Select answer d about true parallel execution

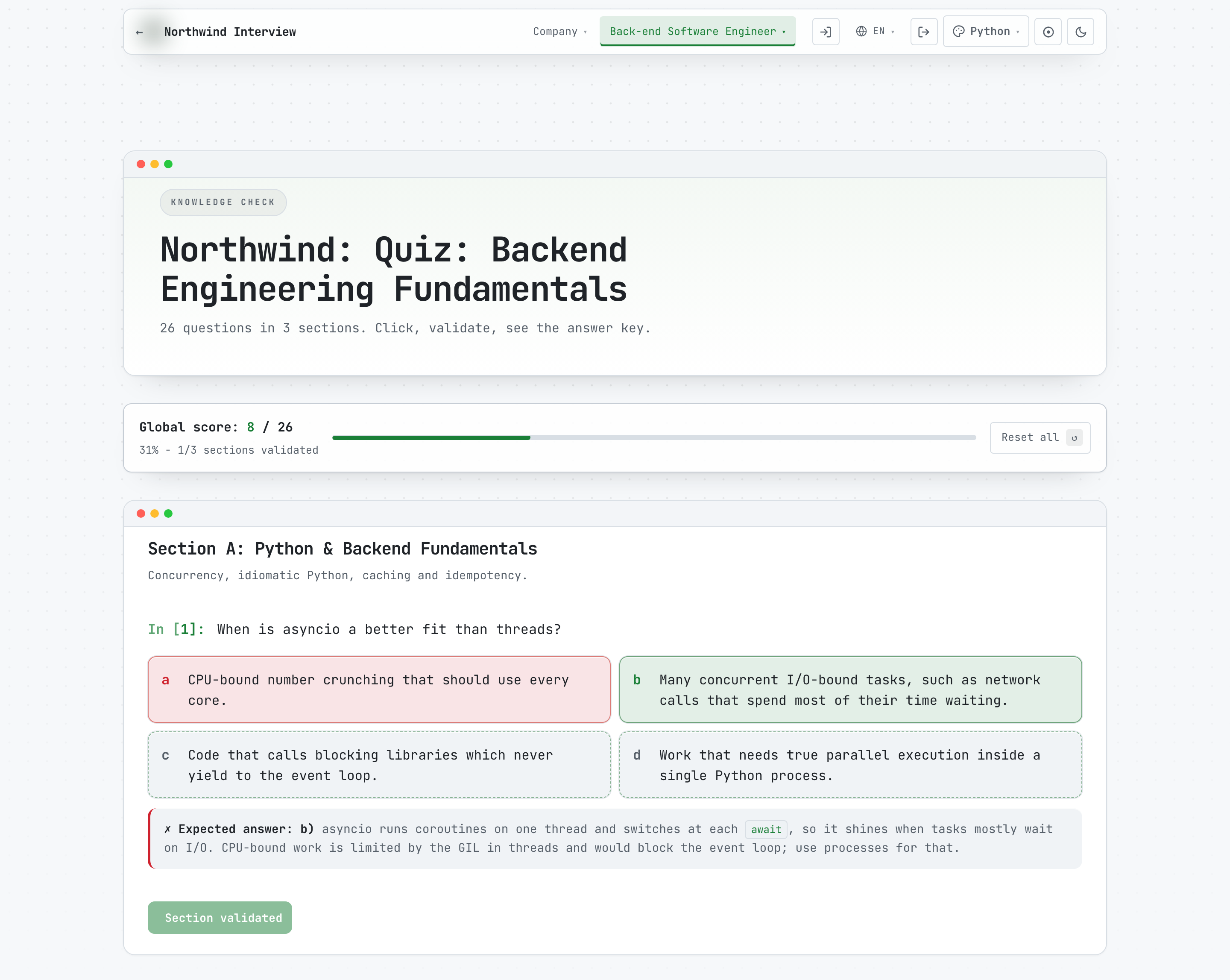click(850, 765)
